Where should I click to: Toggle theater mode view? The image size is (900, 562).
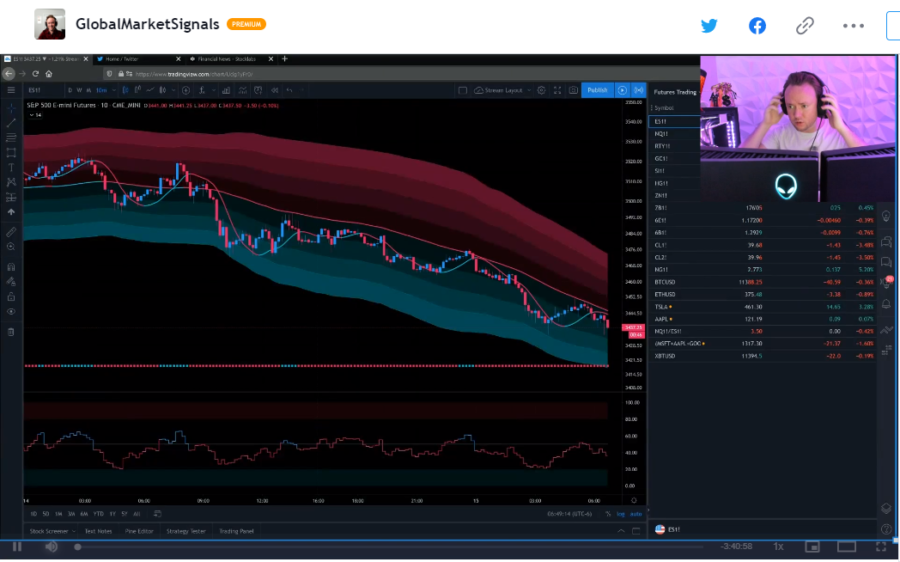(847, 547)
